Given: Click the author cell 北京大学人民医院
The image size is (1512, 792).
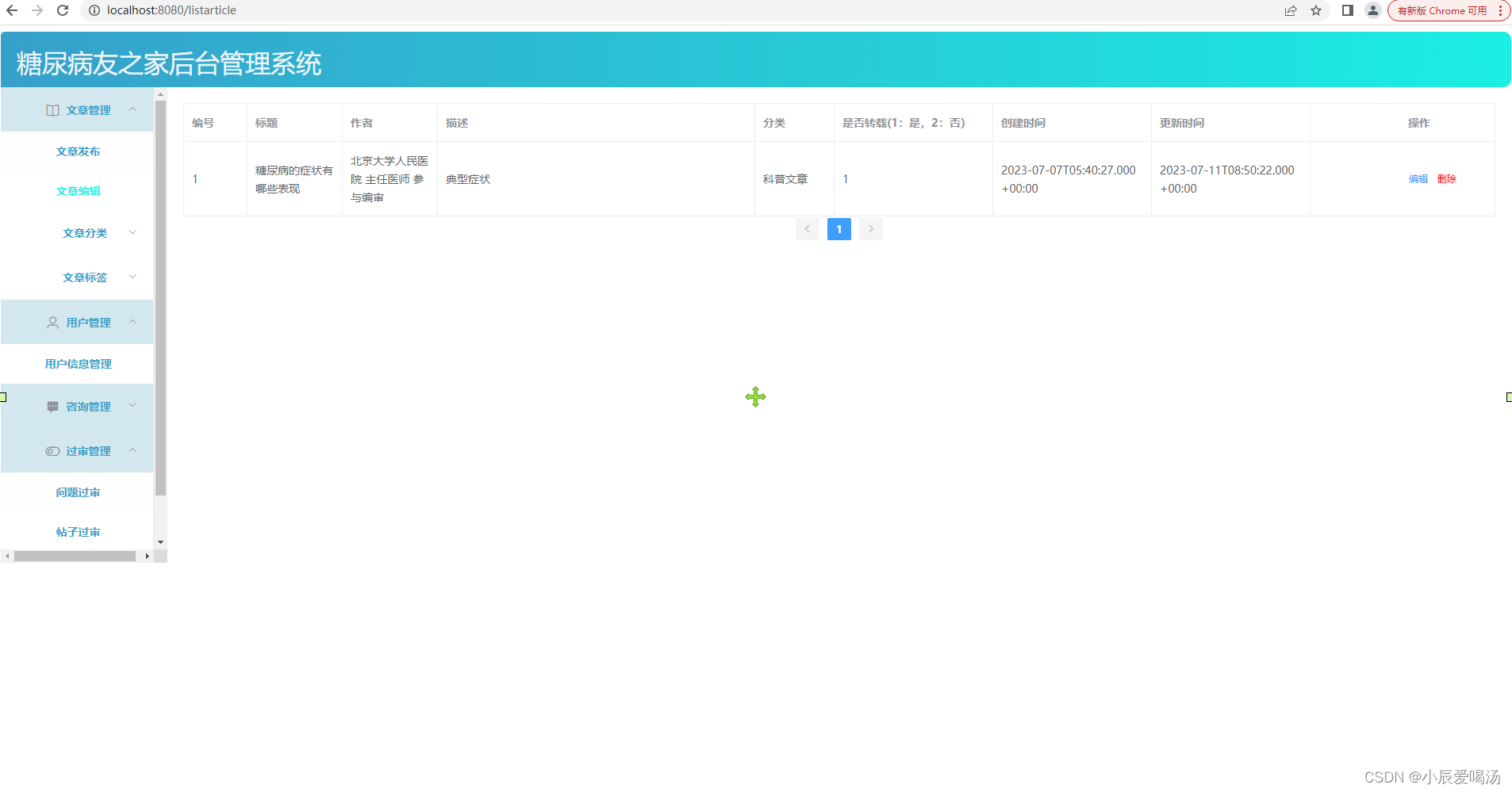Looking at the screenshot, I should click(x=390, y=179).
